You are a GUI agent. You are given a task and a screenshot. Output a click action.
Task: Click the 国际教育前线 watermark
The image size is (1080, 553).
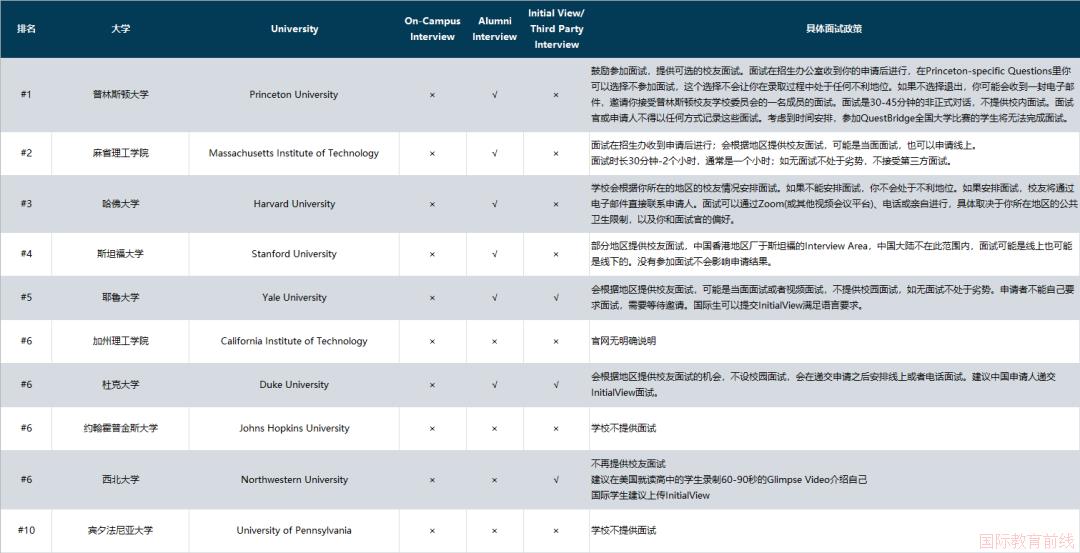(x=1026, y=541)
